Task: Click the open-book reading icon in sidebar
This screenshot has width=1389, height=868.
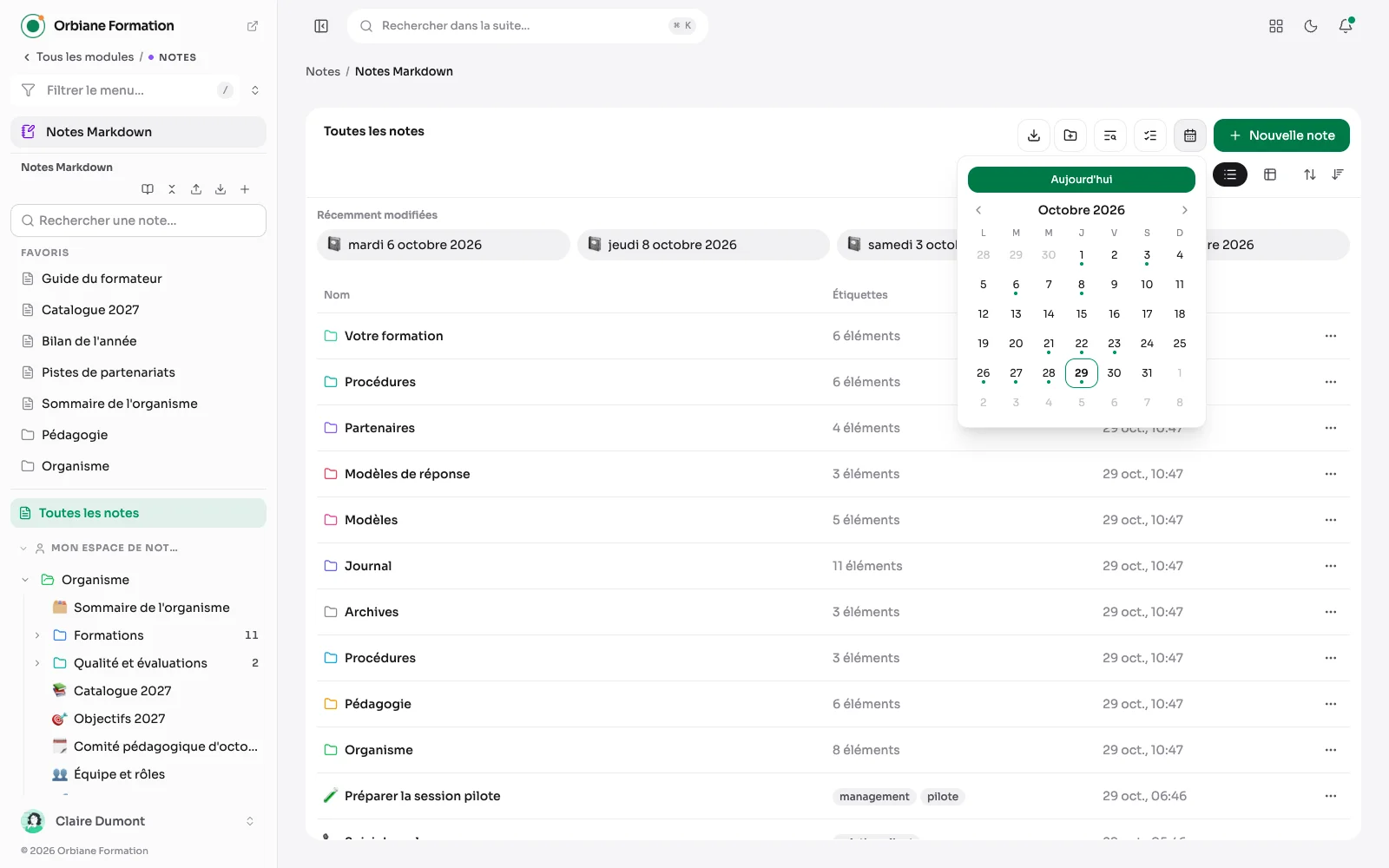Action: point(148,189)
